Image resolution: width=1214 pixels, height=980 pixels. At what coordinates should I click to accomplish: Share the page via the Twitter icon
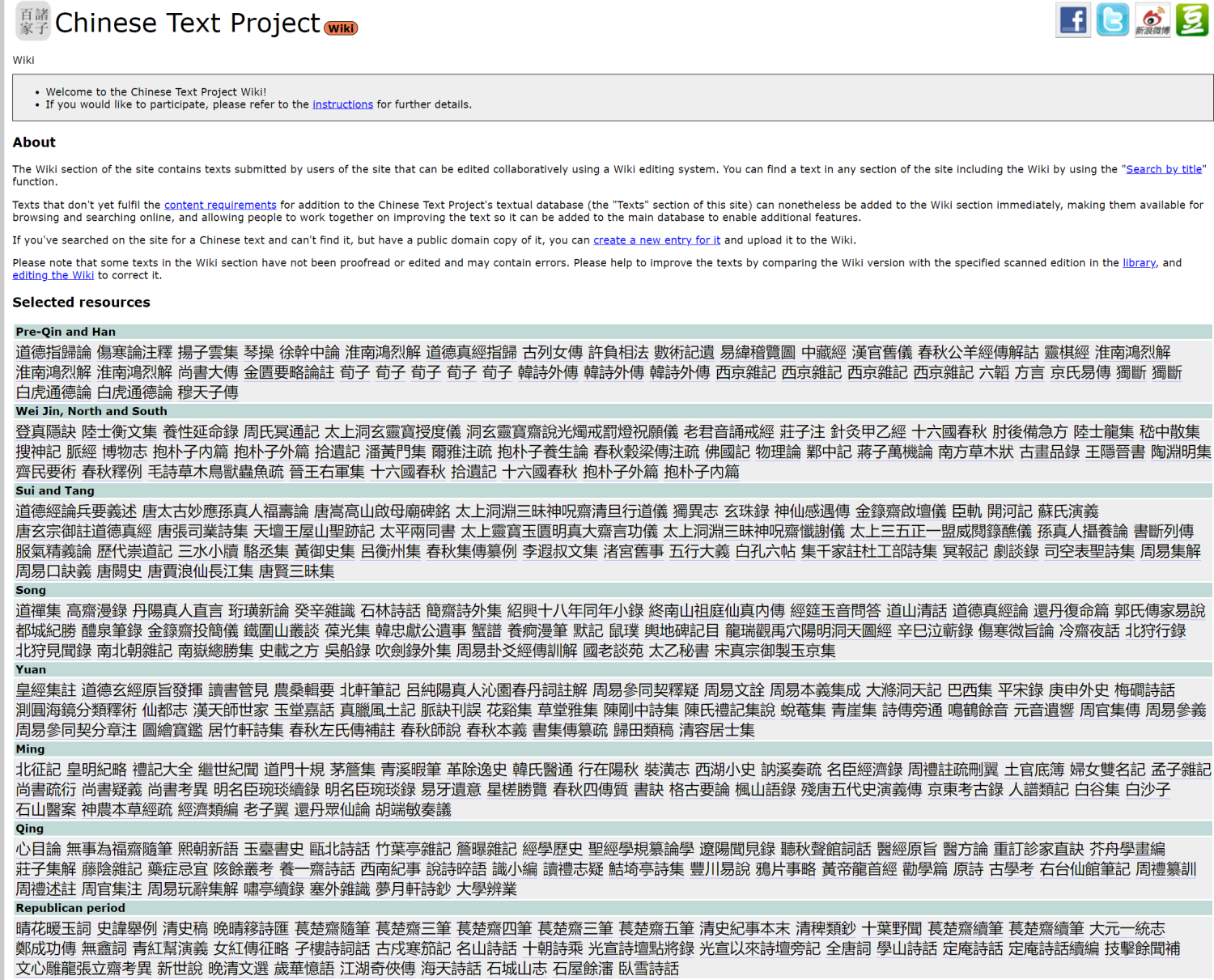tap(1112, 20)
